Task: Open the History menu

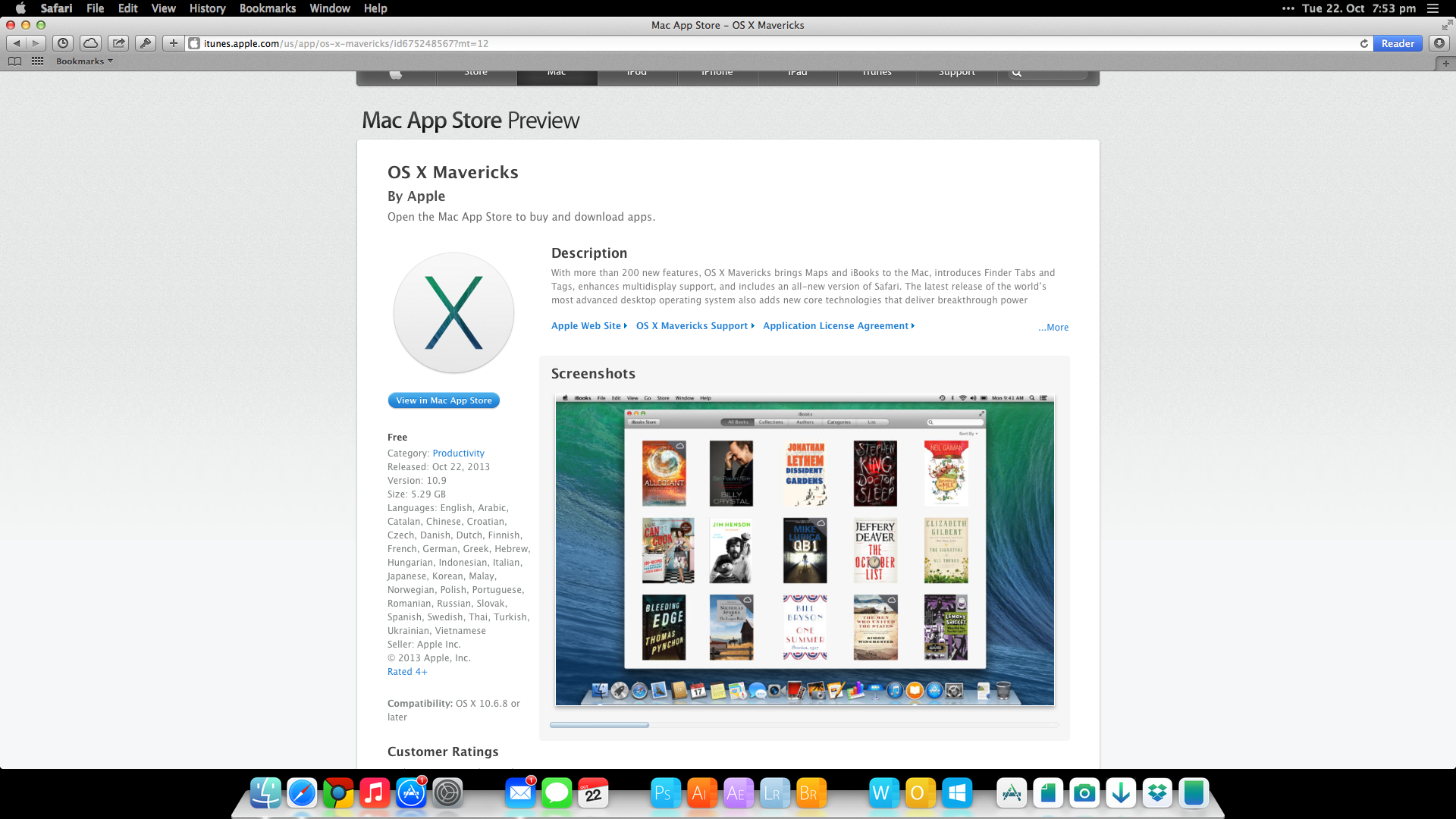Action: [208, 8]
